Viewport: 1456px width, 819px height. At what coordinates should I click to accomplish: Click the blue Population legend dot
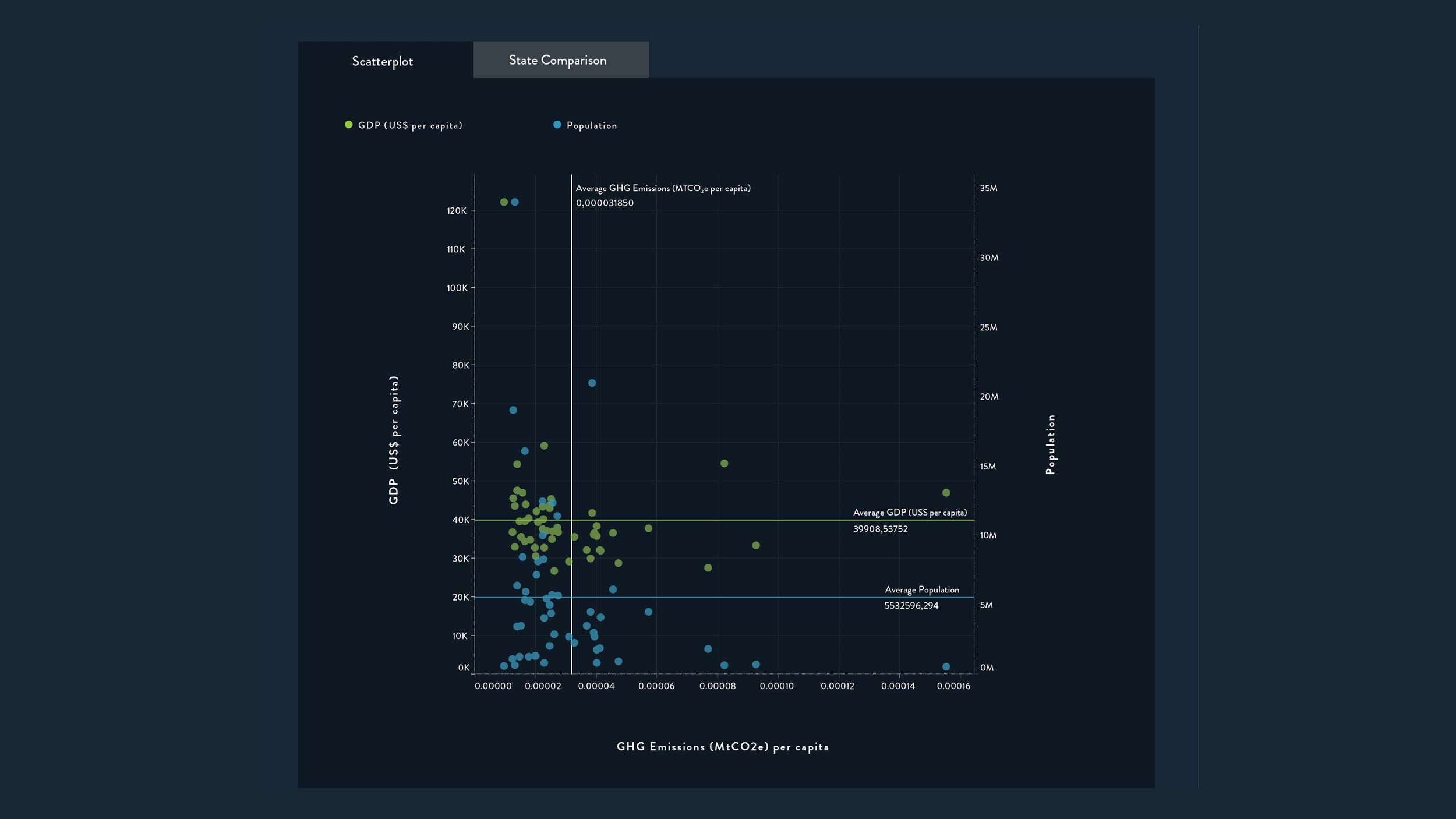(x=557, y=125)
